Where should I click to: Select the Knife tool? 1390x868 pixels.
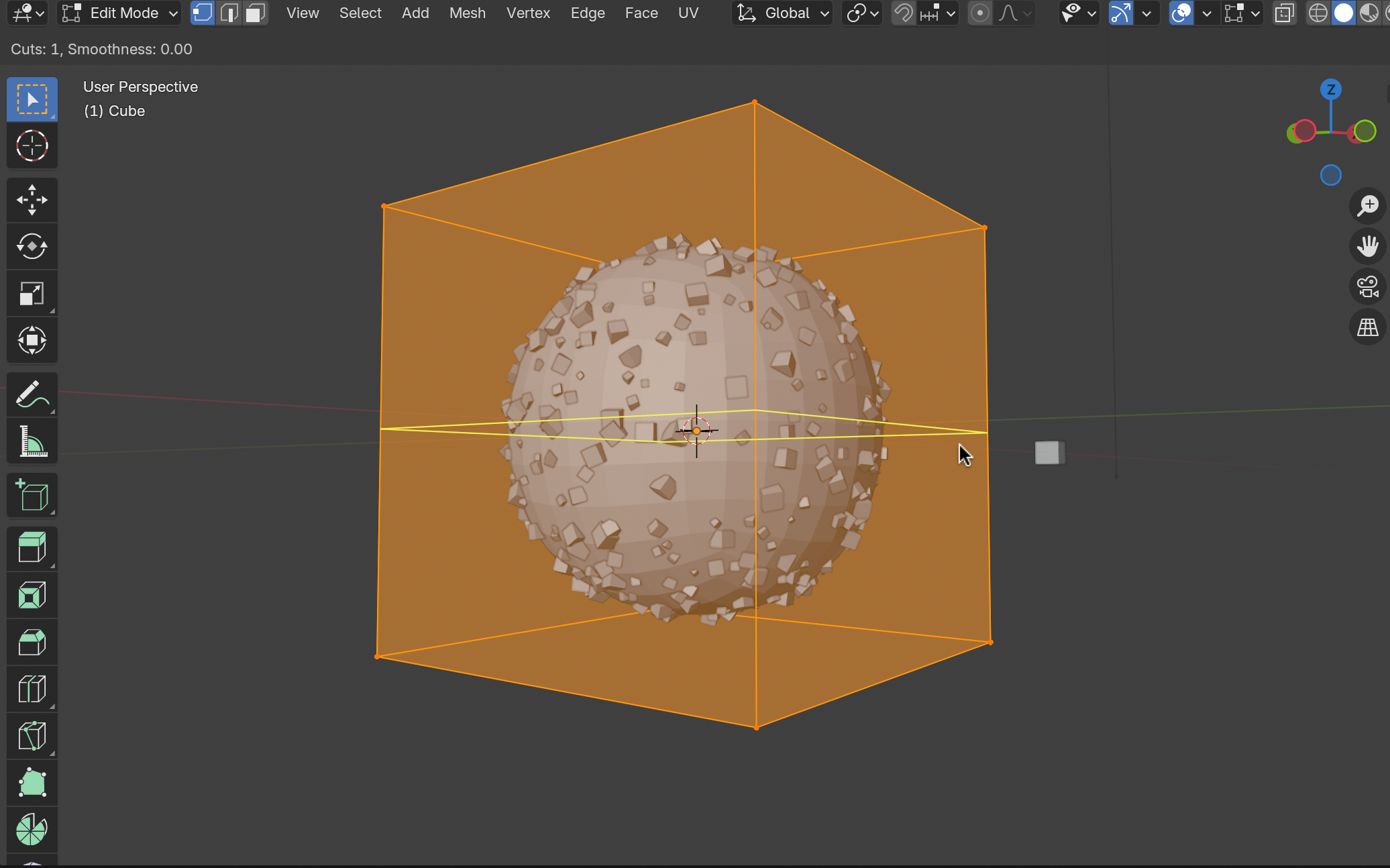32,736
